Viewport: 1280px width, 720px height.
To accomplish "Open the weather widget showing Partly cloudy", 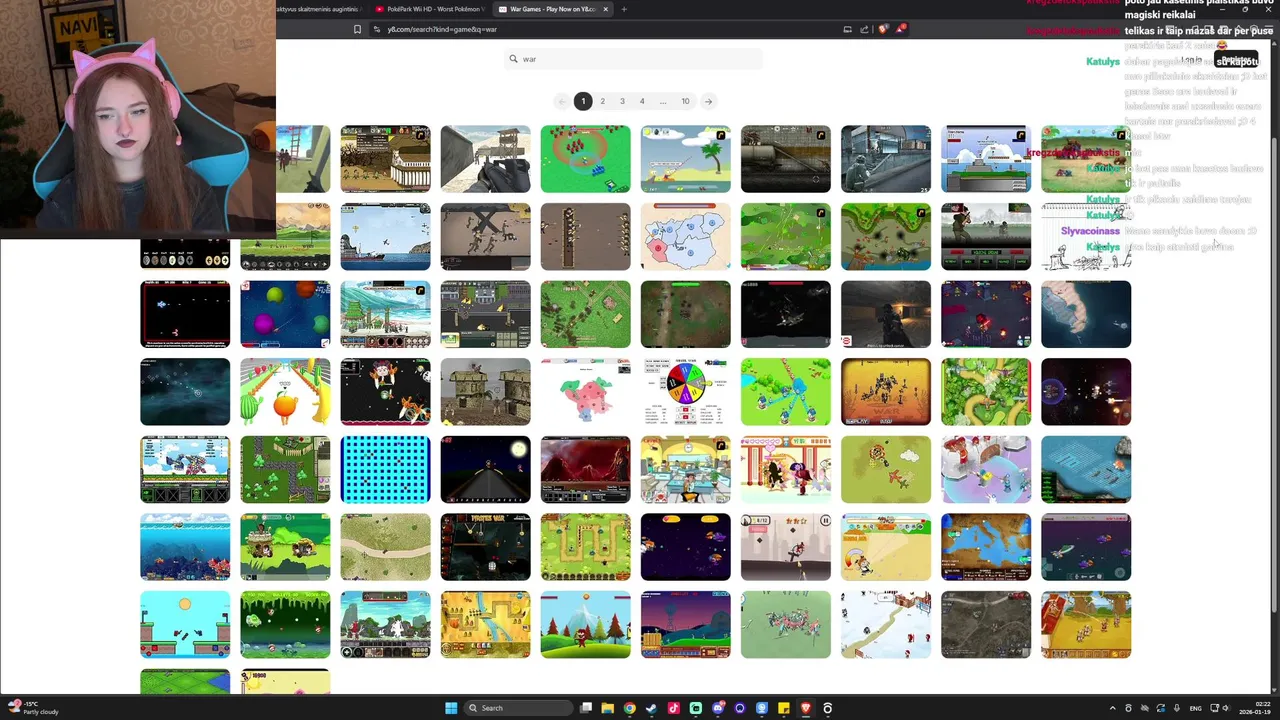I will (32, 708).
